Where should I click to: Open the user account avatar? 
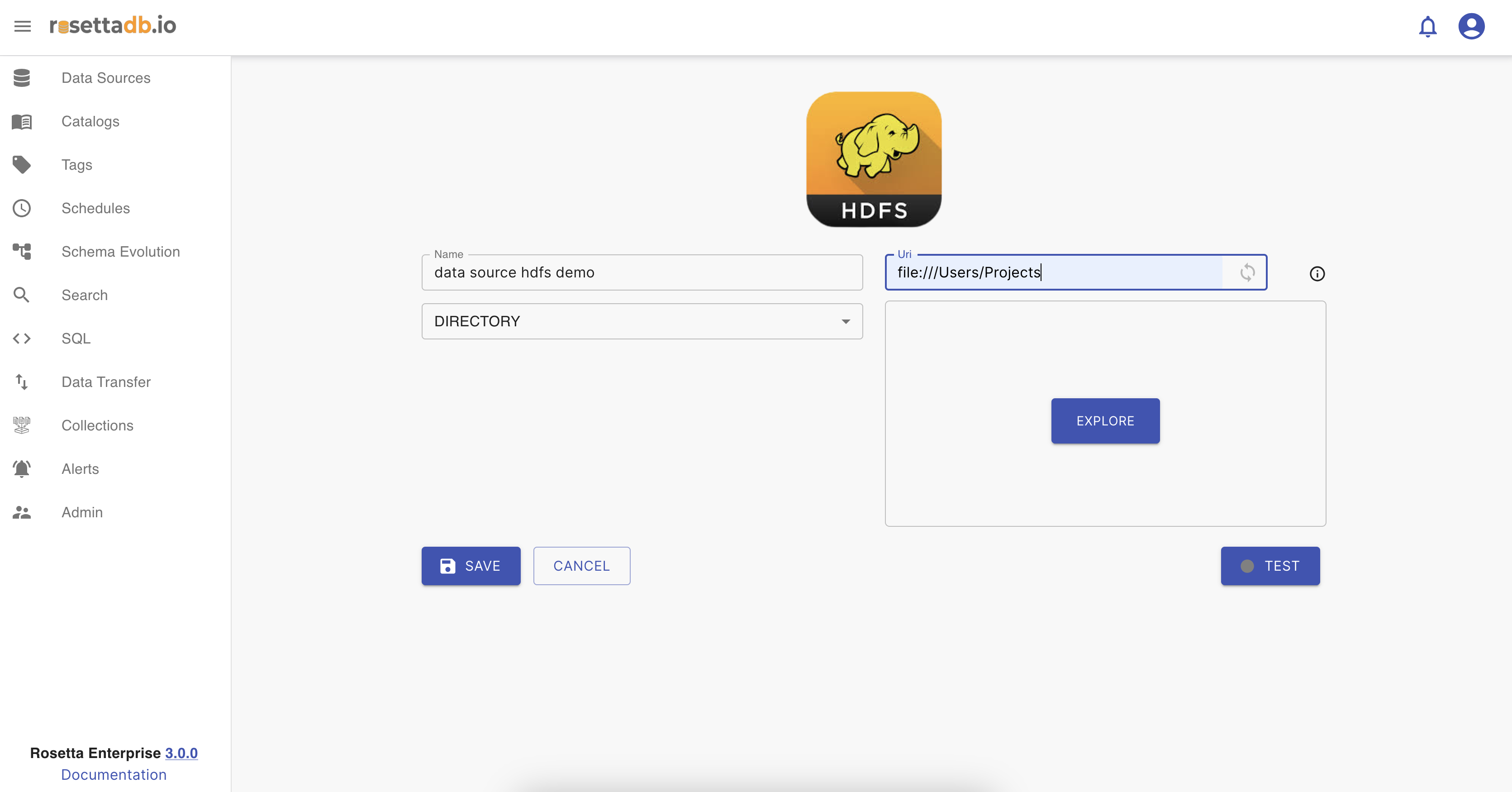click(x=1471, y=26)
